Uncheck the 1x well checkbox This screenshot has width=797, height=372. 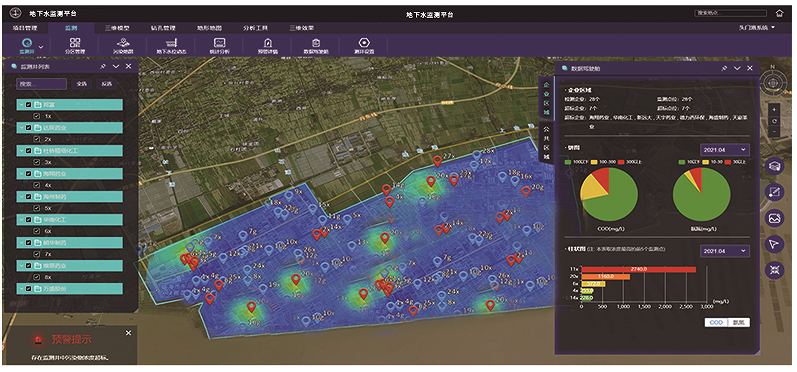pyautogui.click(x=37, y=116)
